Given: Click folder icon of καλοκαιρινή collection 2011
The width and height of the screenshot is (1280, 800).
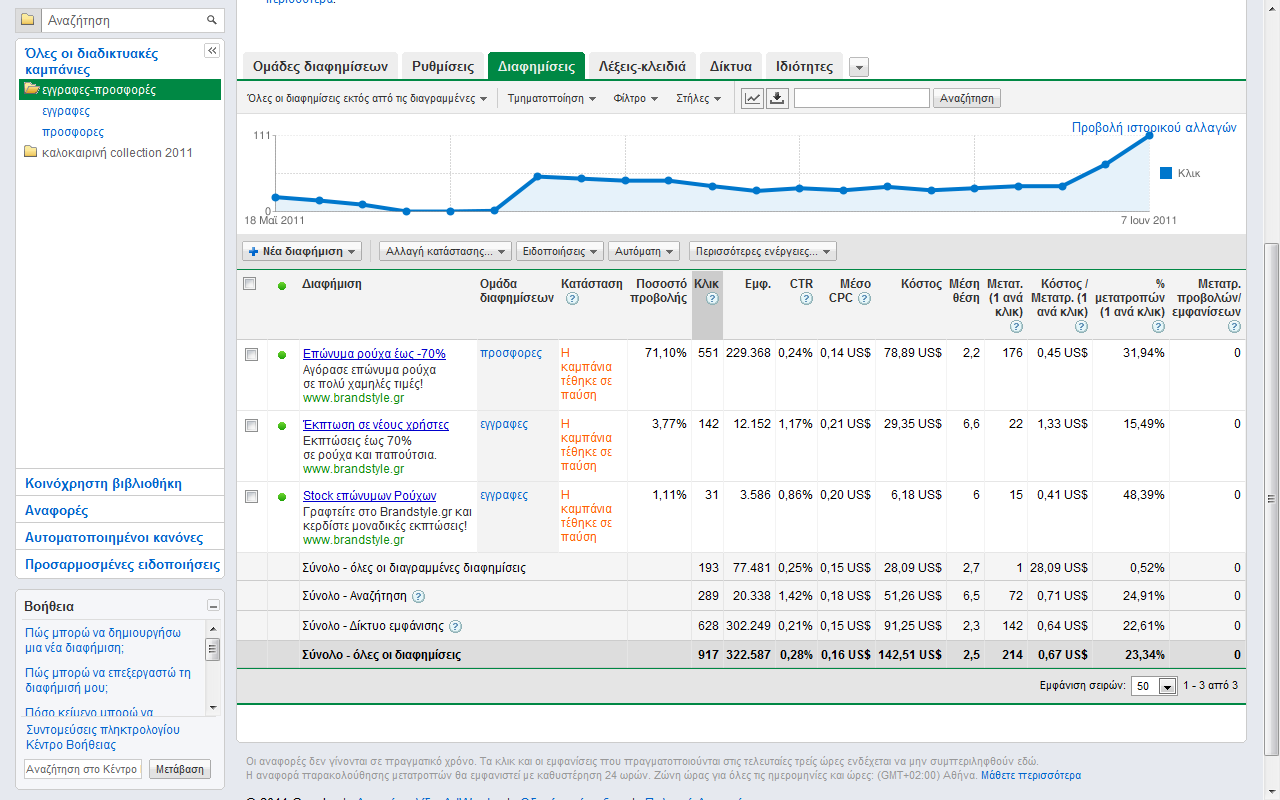Looking at the screenshot, I should tap(30, 152).
